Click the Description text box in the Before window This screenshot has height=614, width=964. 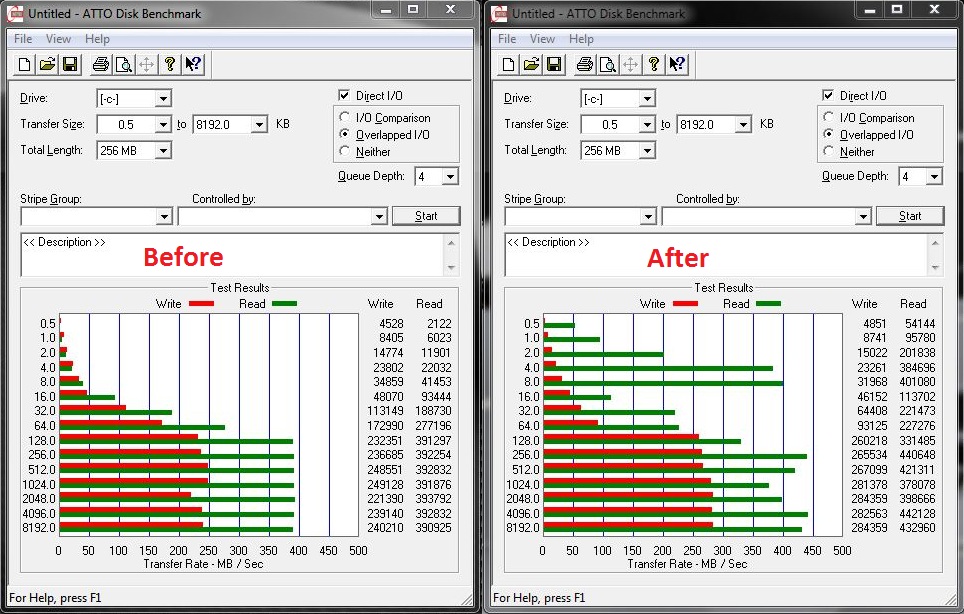pos(232,255)
